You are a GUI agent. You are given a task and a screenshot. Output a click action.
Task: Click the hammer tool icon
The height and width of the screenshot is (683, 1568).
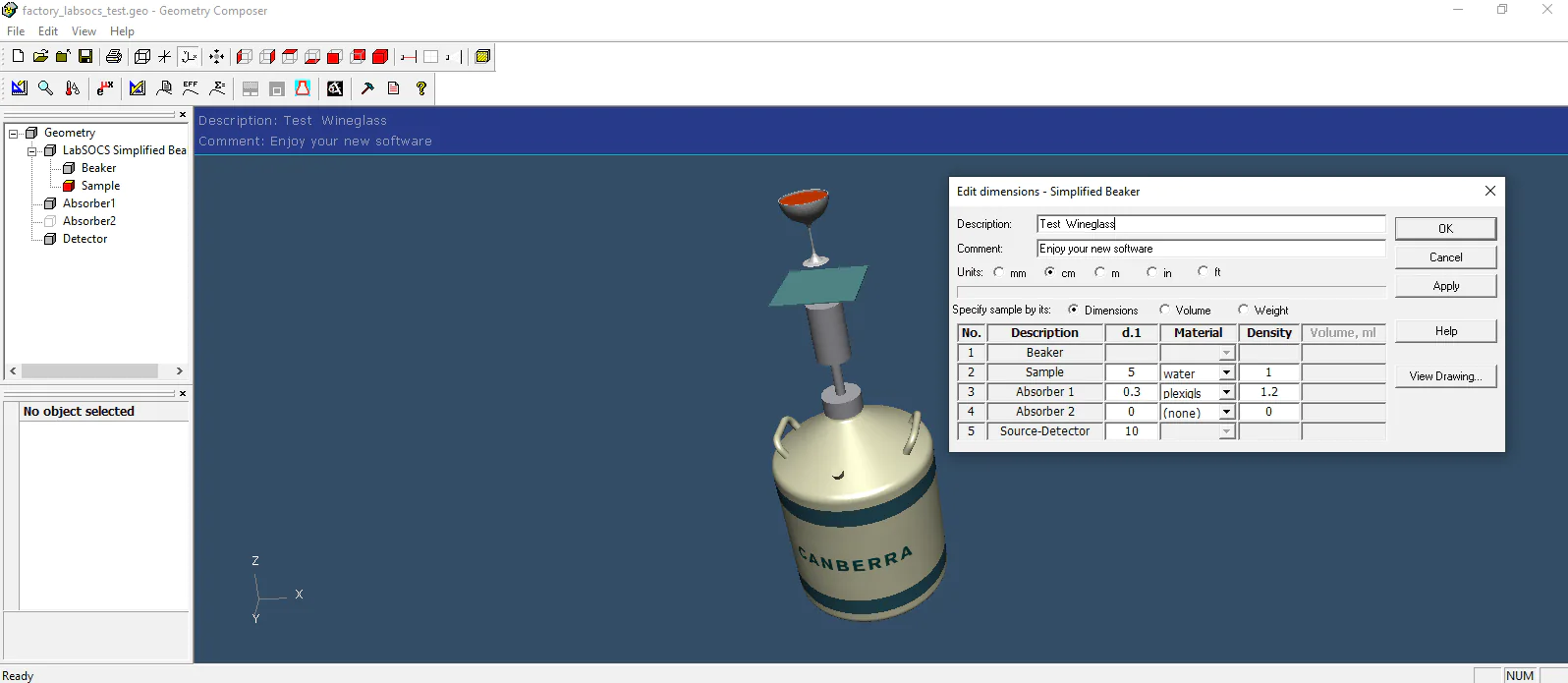tap(367, 88)
